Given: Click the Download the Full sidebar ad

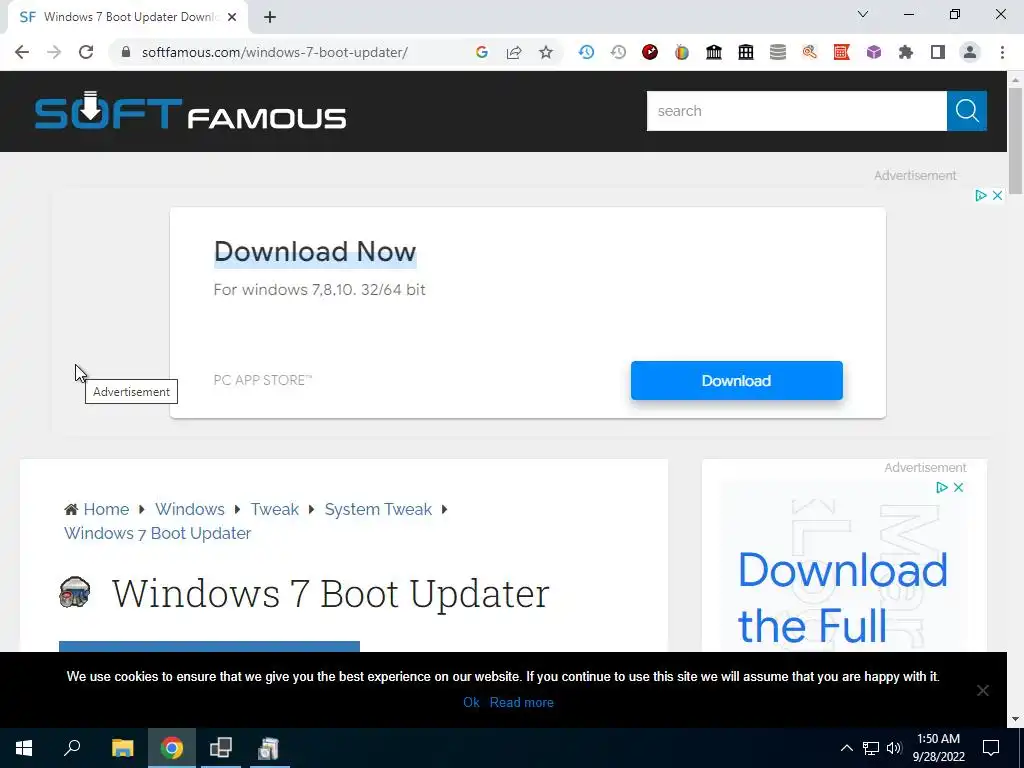Looking at the screenshot, I should [x=842, y=598].
